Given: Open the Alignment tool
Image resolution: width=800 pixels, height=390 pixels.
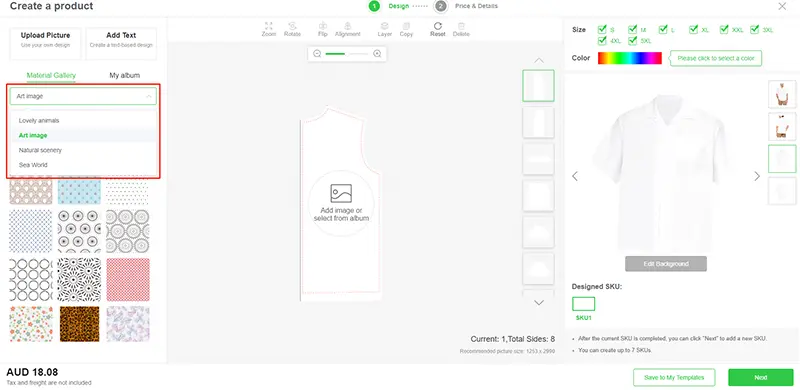Looking at the screenshot, I should [347, 29].
